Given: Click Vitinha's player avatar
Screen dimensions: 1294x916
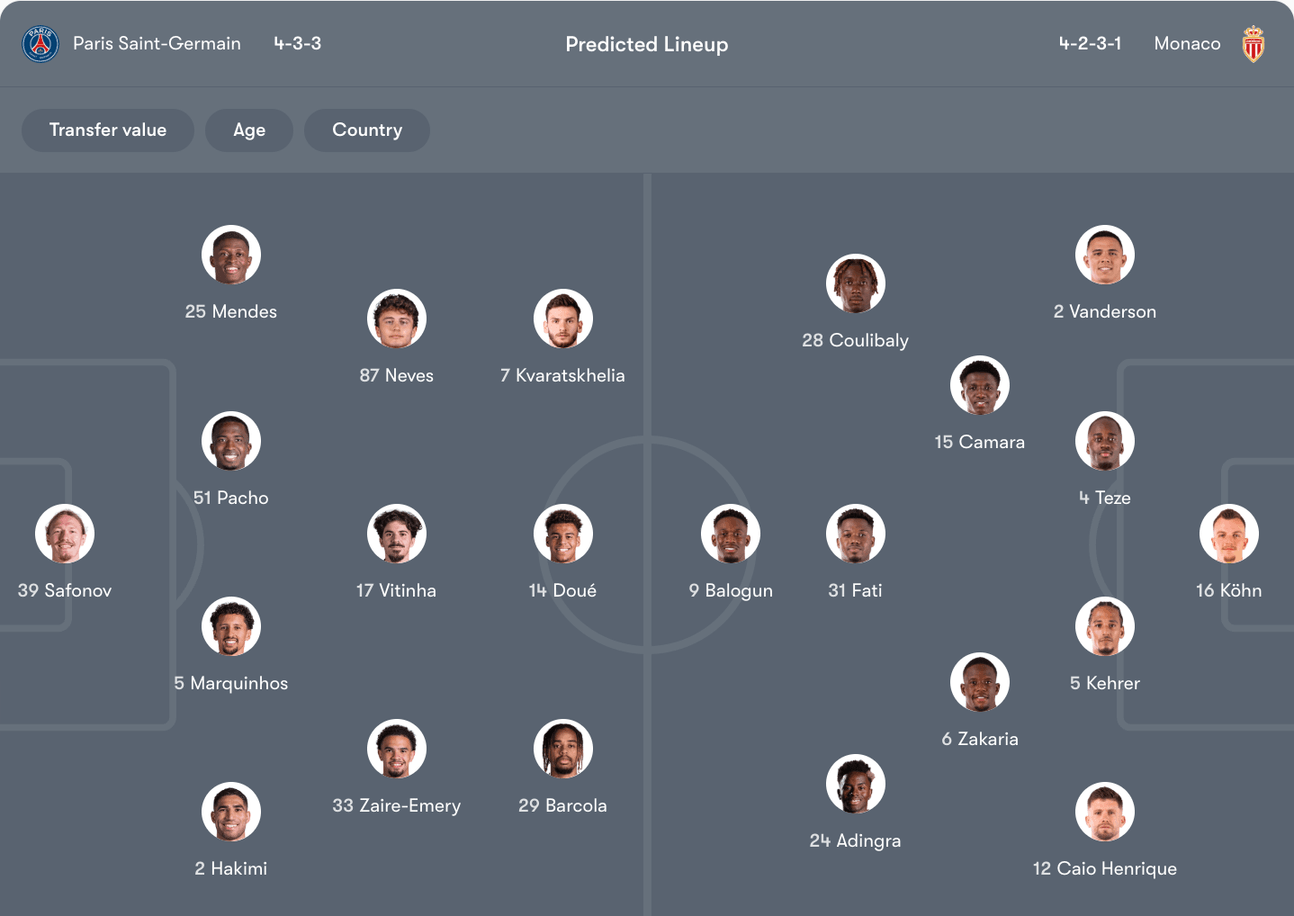Looking at the screenshot, I should click(397, 534).
